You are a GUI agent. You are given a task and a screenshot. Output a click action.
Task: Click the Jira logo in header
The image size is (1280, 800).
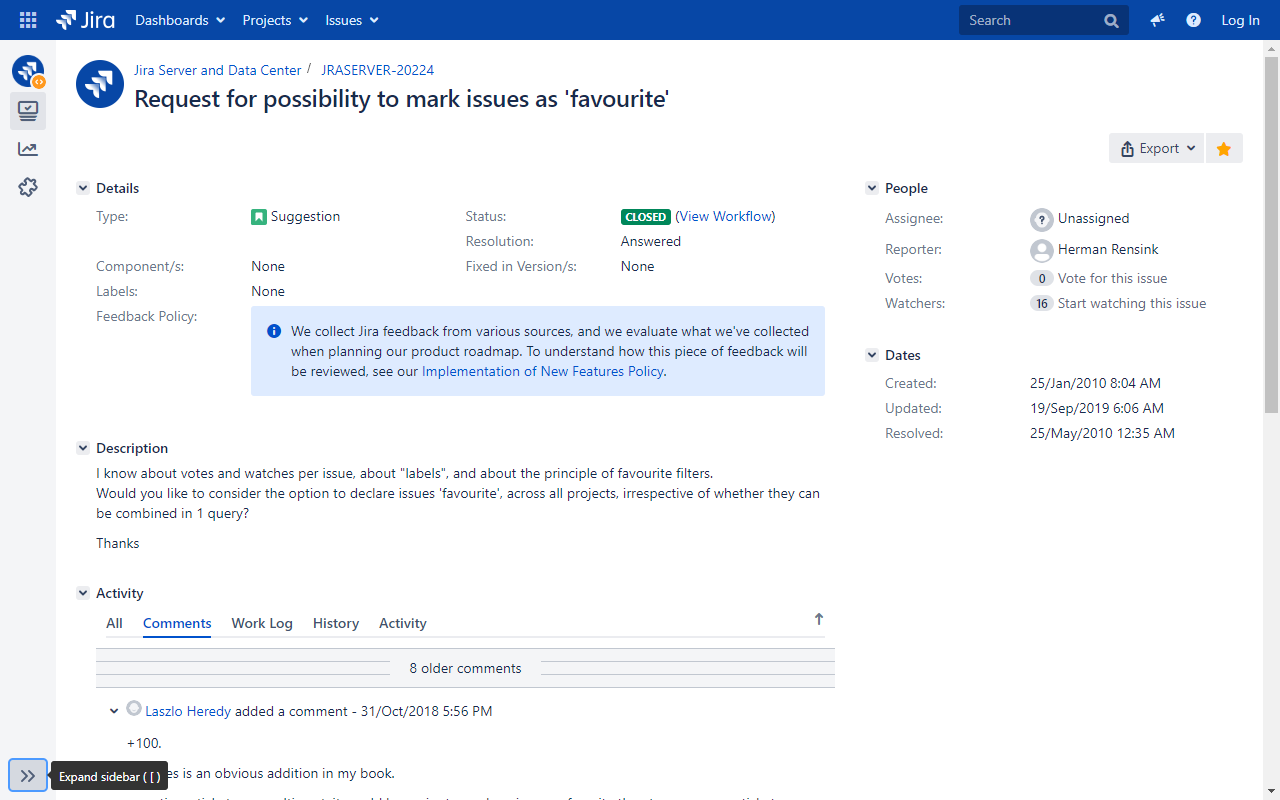[85, 20]
